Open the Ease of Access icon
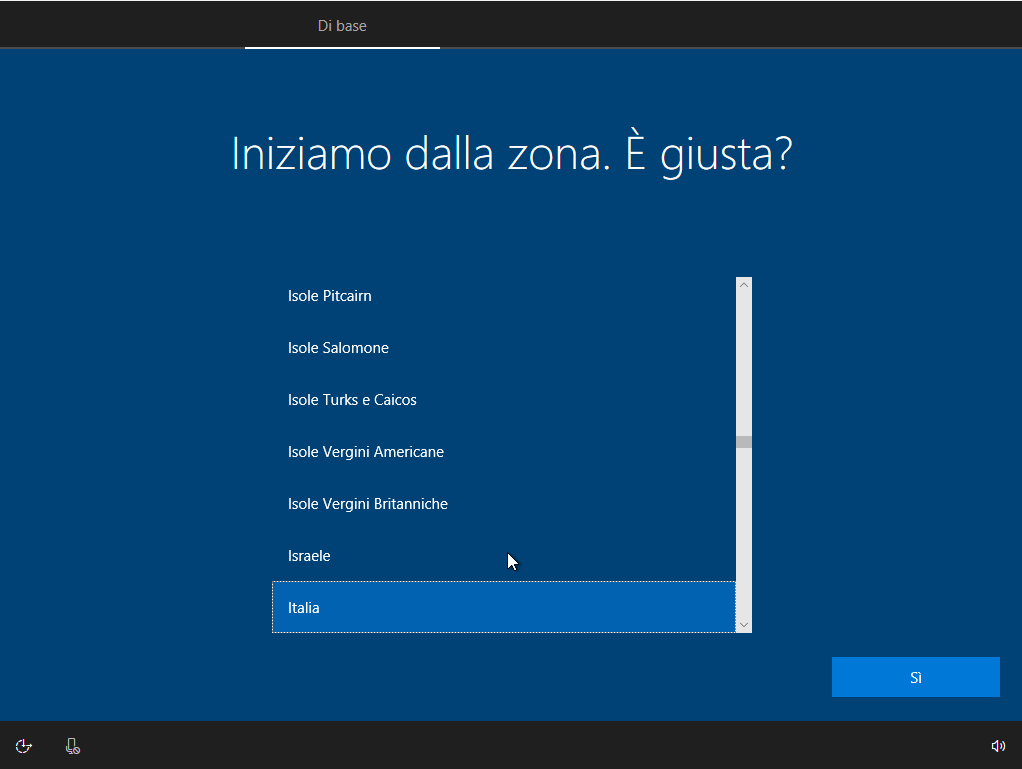Viewport: 1022px width, 769px height. [x=23, y=746]
